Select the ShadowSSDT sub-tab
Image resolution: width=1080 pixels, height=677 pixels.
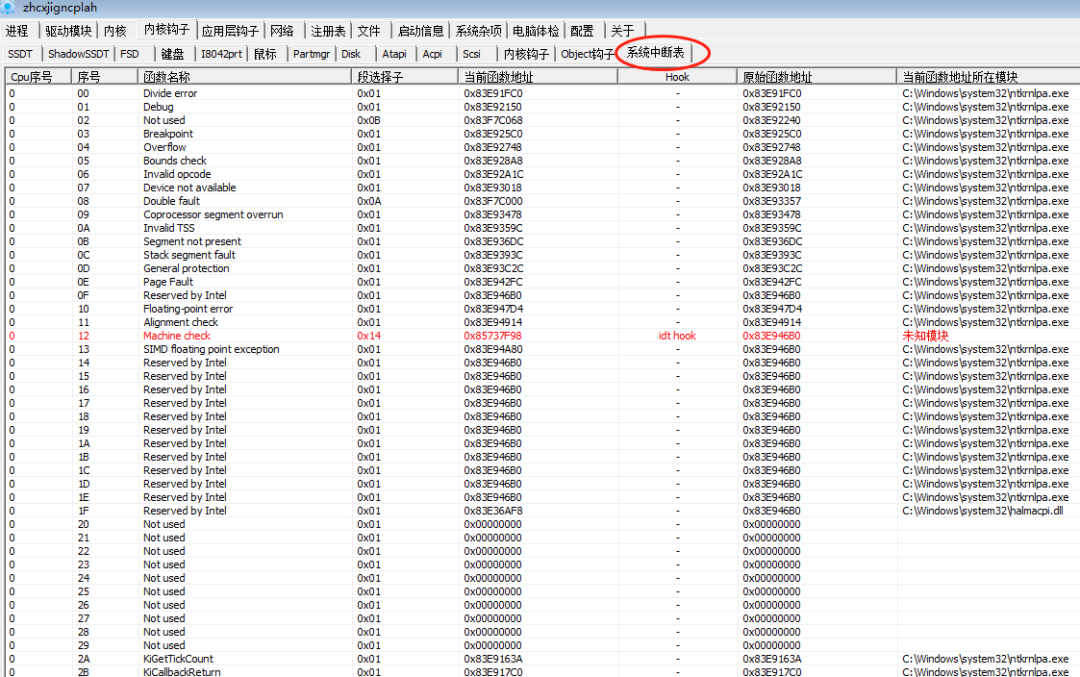click(x=79, y=54)
